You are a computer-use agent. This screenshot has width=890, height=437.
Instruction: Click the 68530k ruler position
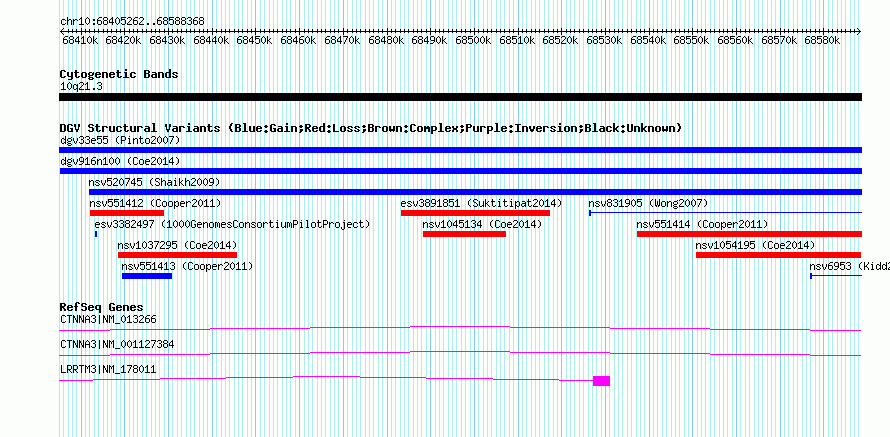(x=605, y=40)
